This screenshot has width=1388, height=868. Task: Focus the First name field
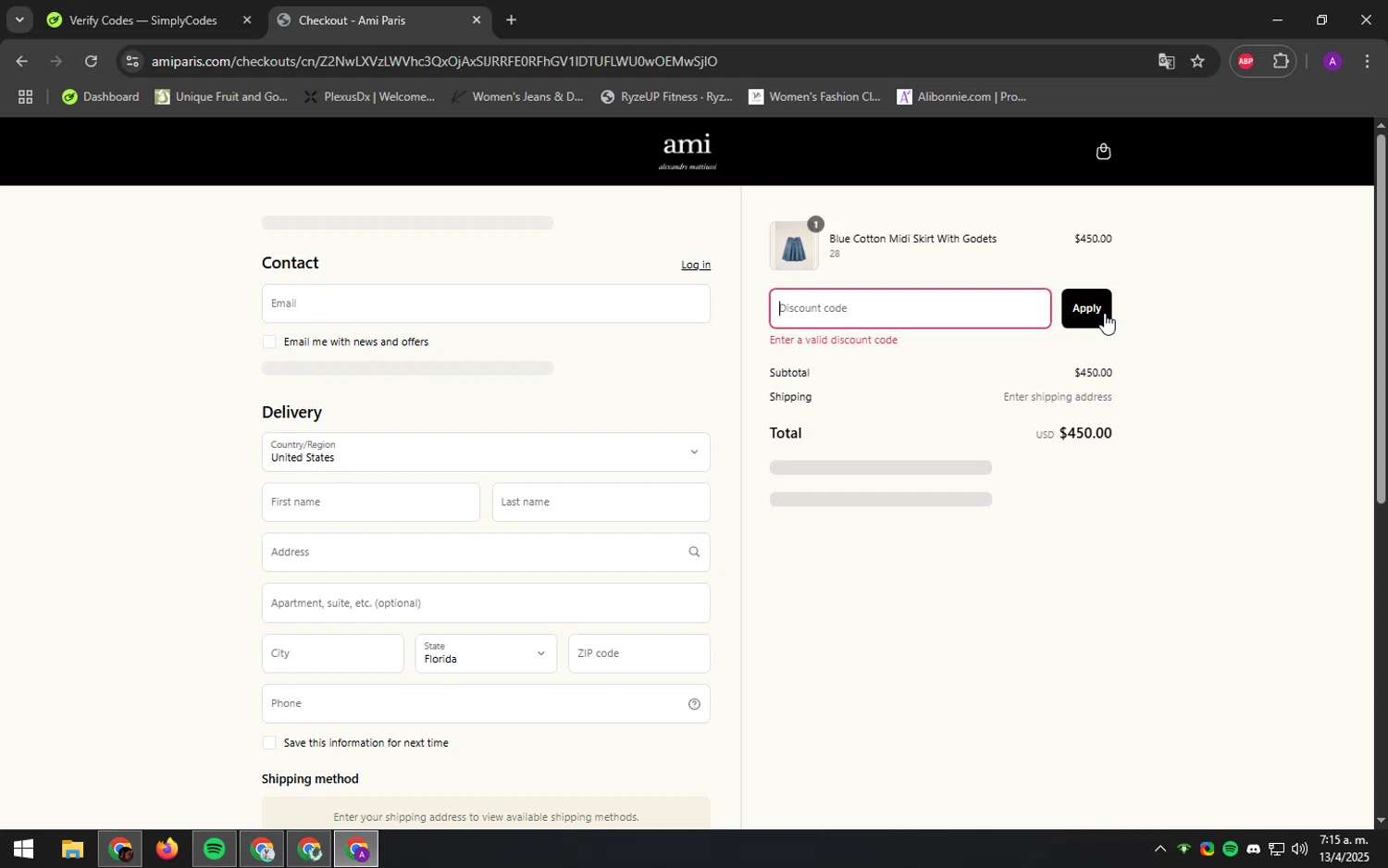[370, 502]
